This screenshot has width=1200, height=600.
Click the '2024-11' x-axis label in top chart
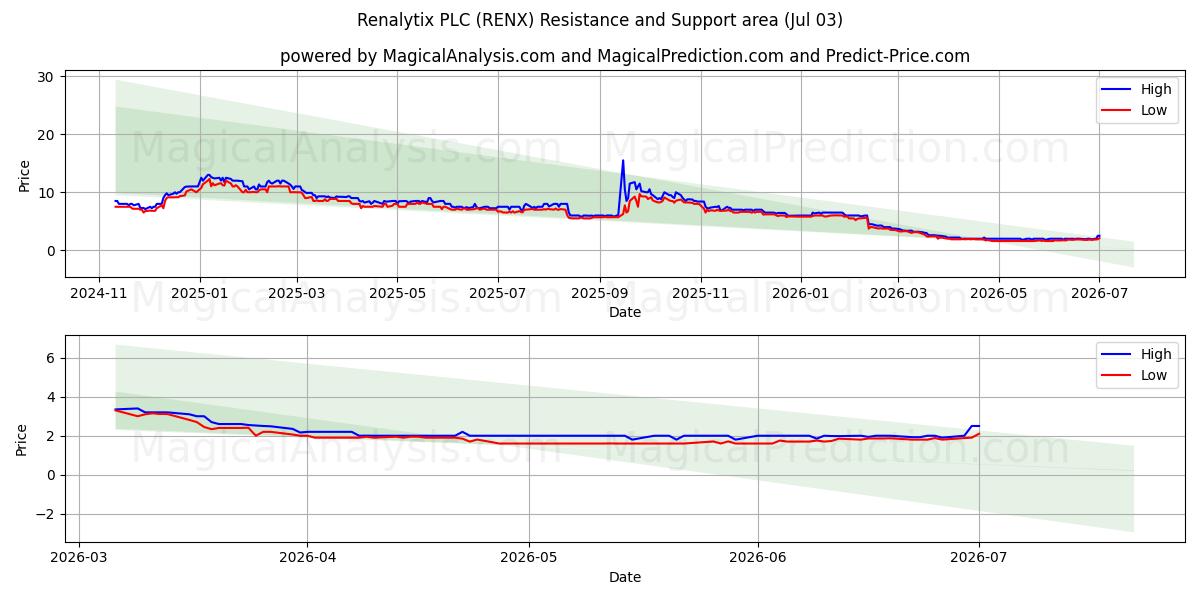click(99, 294)
